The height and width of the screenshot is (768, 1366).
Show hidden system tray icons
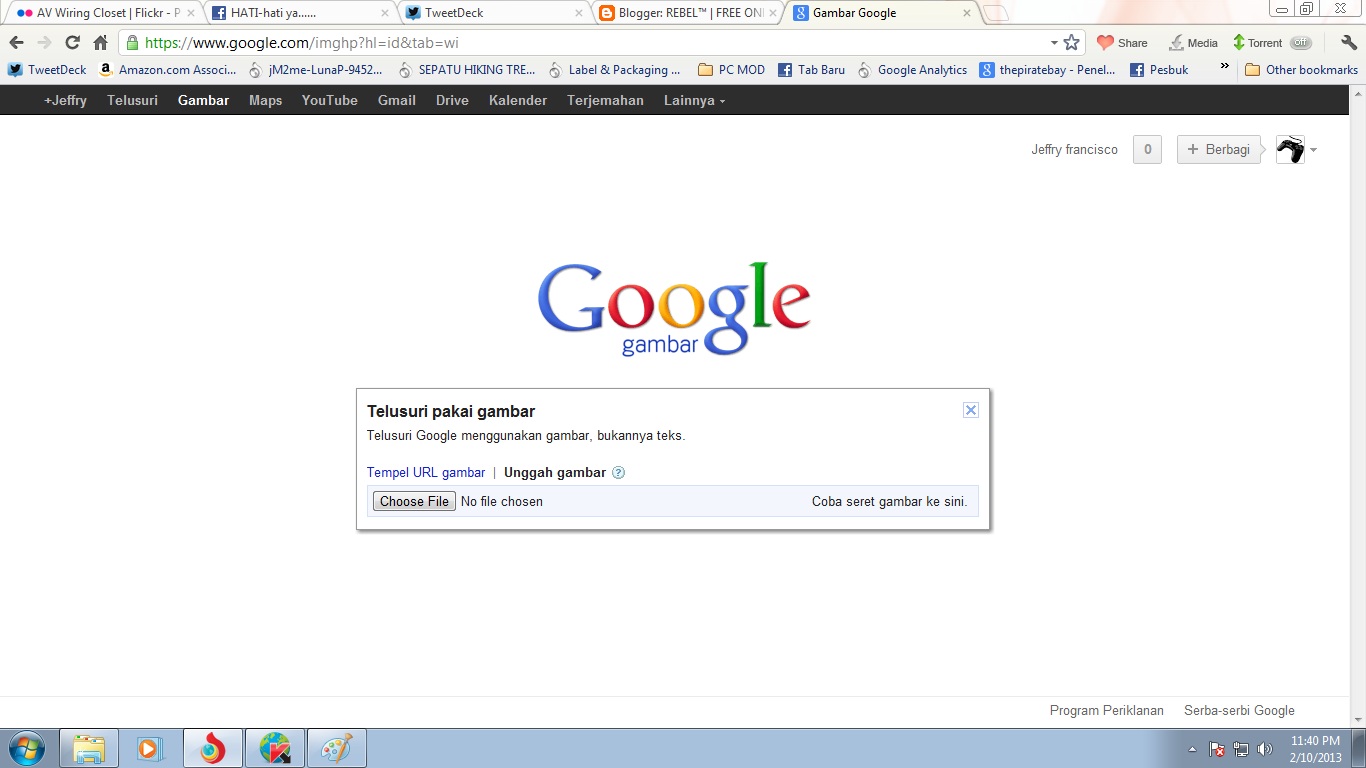[1192, 749]
